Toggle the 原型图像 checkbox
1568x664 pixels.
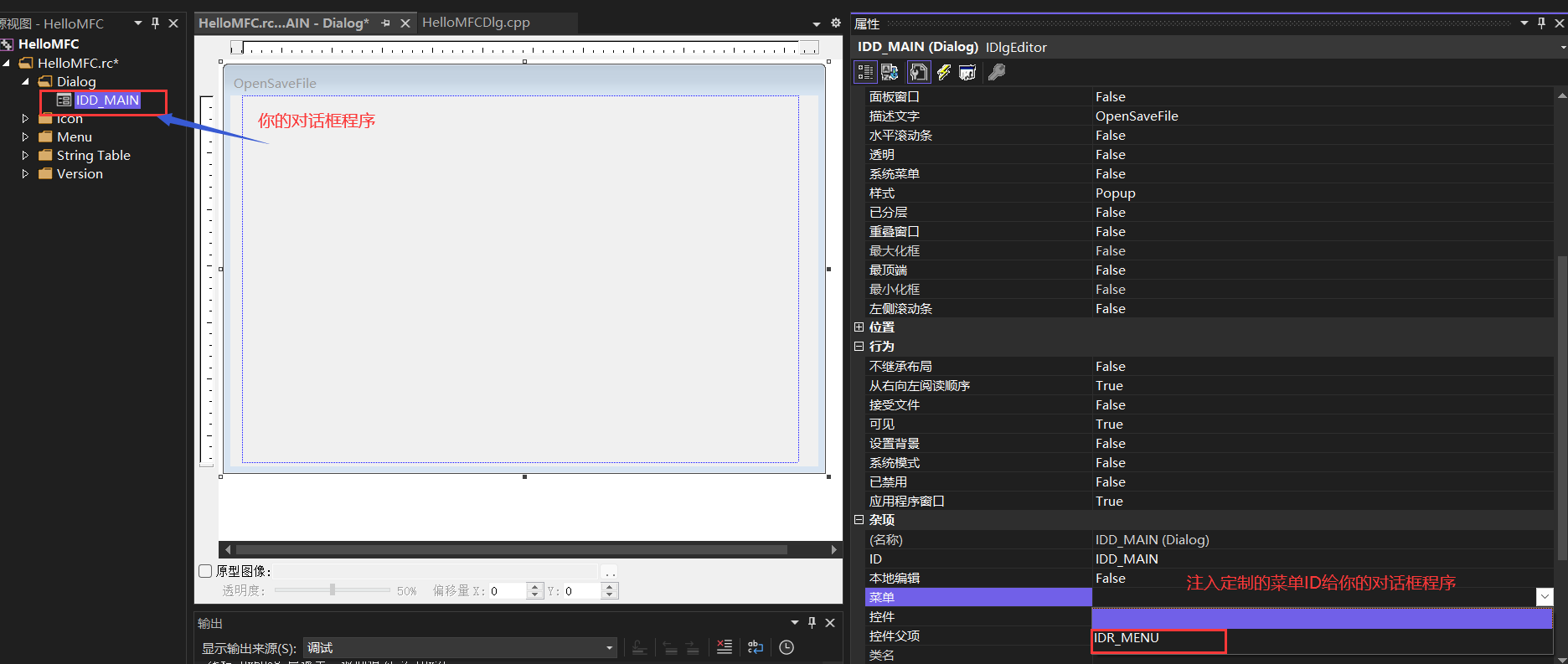(x=205, y=571)
